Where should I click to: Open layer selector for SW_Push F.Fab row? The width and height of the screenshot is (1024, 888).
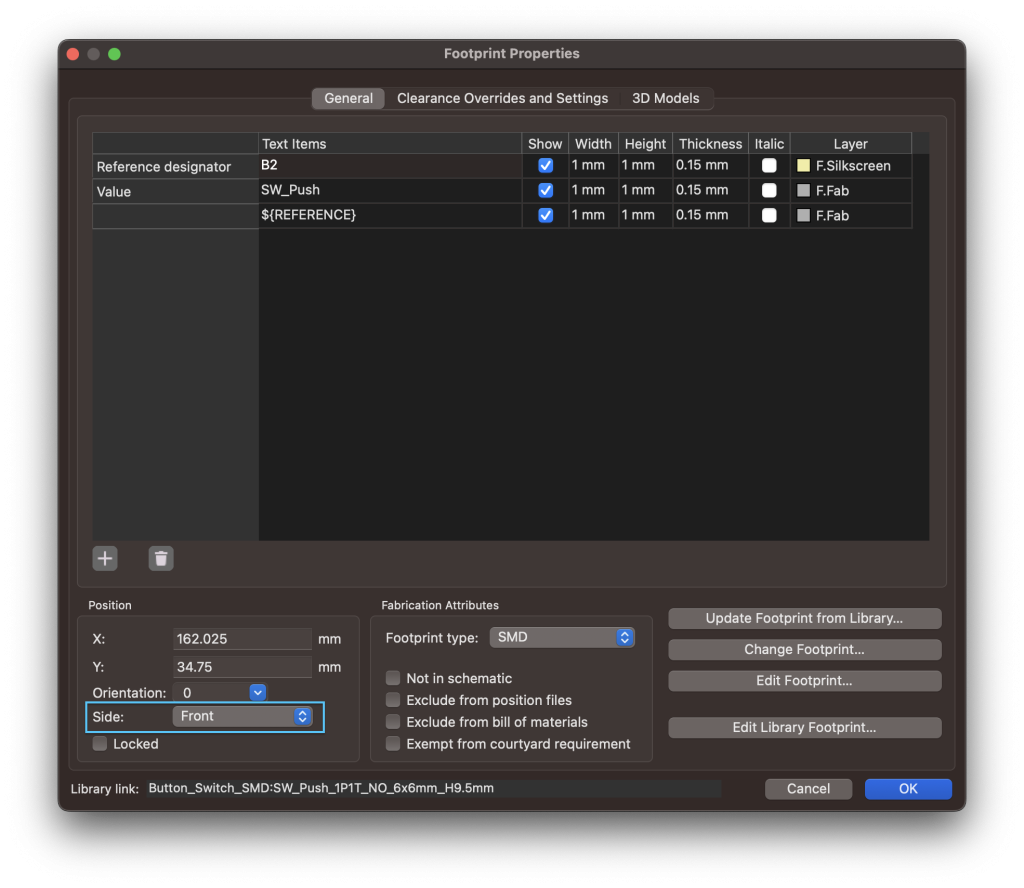pos(851,191)
